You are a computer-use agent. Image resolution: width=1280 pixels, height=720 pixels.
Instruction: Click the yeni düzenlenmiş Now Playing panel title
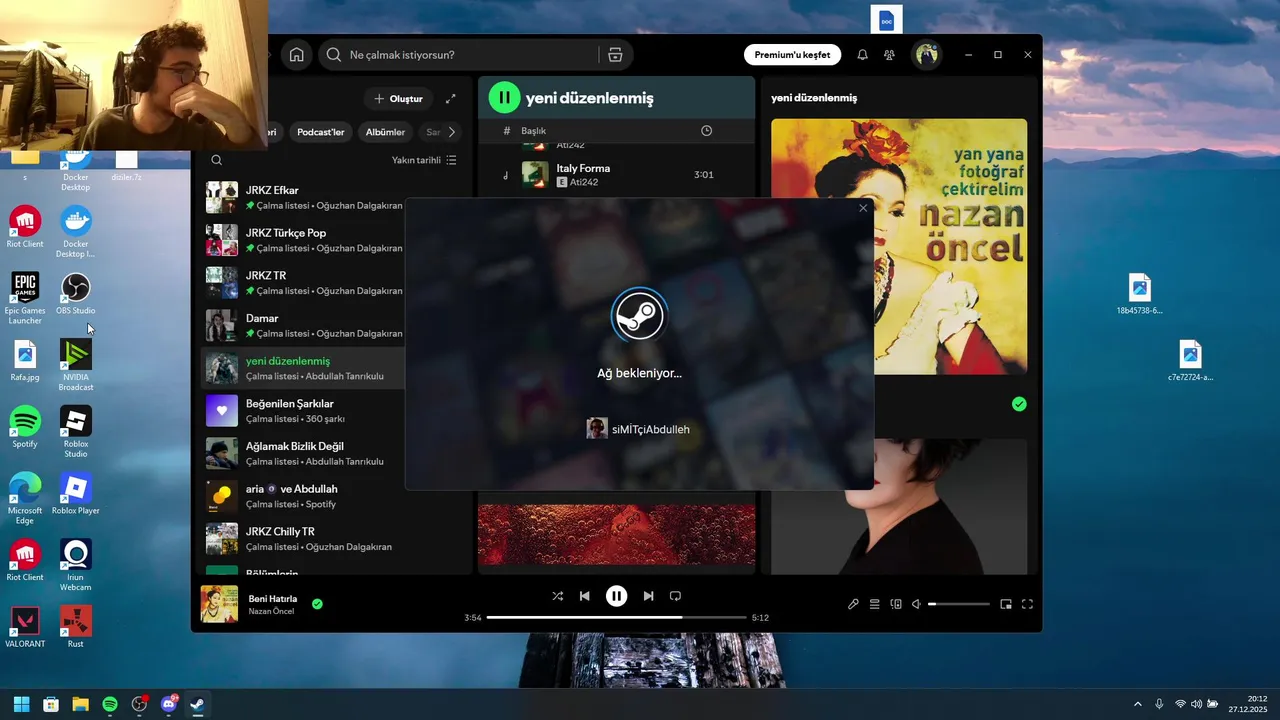pos(814,98)
